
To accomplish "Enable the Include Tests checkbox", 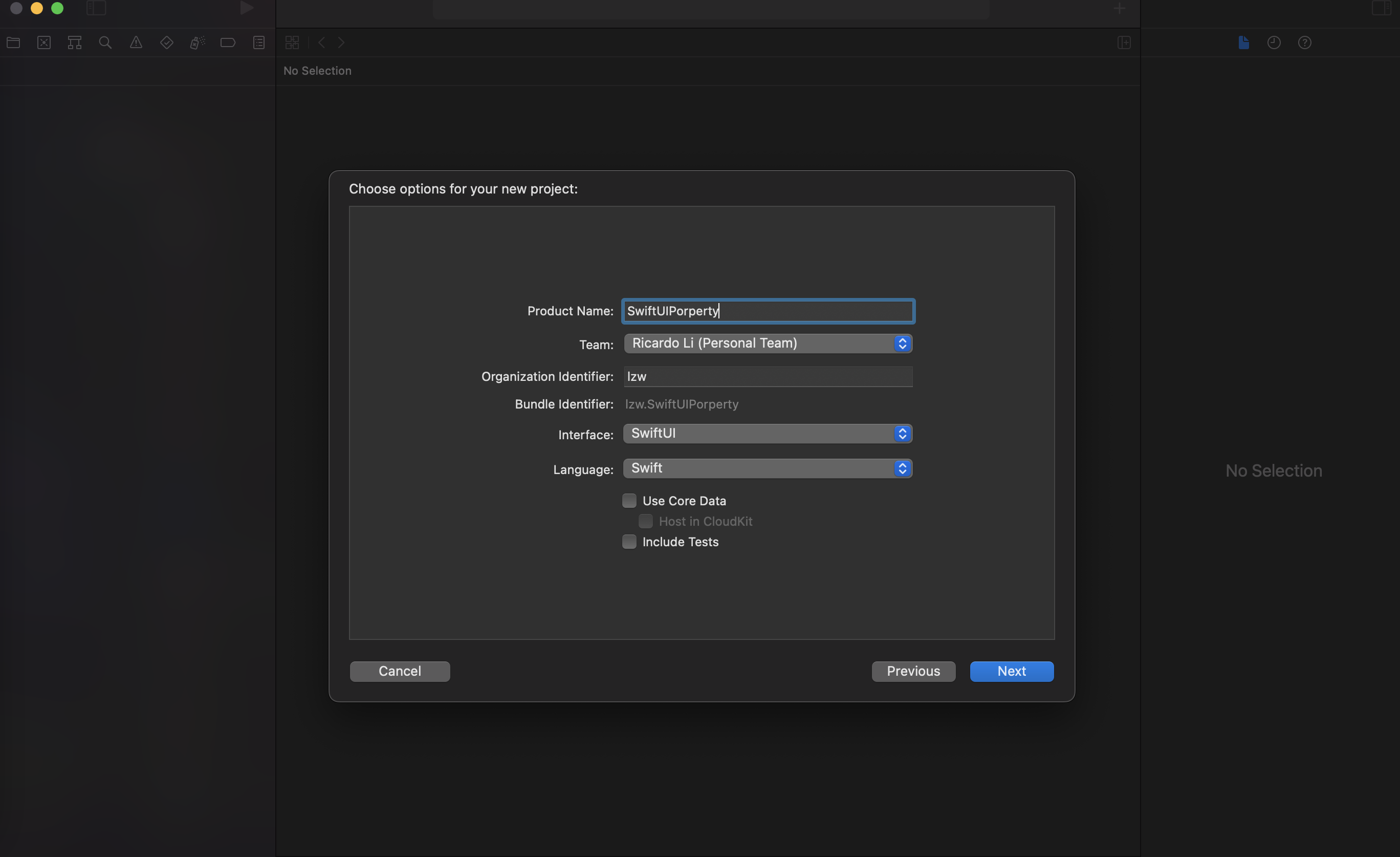I will click(629, 542).
